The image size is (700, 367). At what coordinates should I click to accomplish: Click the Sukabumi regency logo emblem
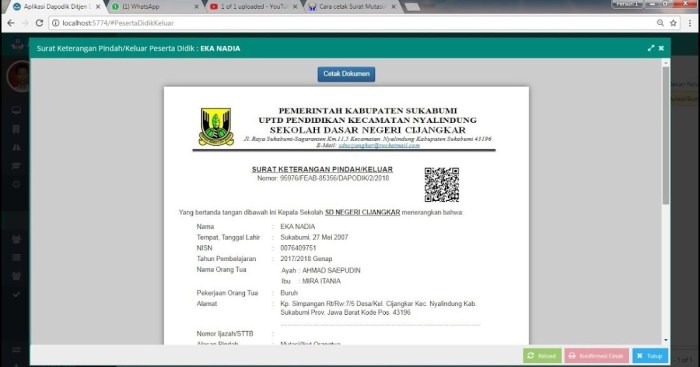(x=216, y=127)
